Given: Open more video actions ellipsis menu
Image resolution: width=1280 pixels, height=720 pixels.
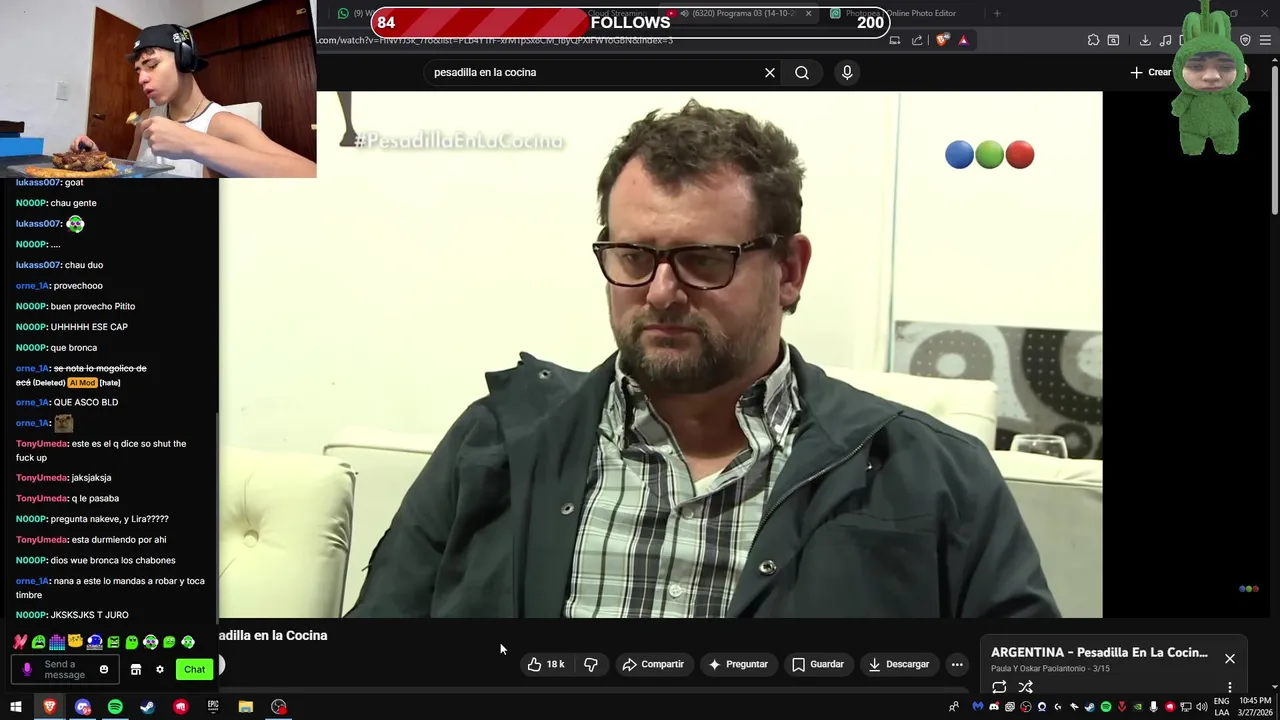Looking at the screenshot, I should tap(957, 664).
